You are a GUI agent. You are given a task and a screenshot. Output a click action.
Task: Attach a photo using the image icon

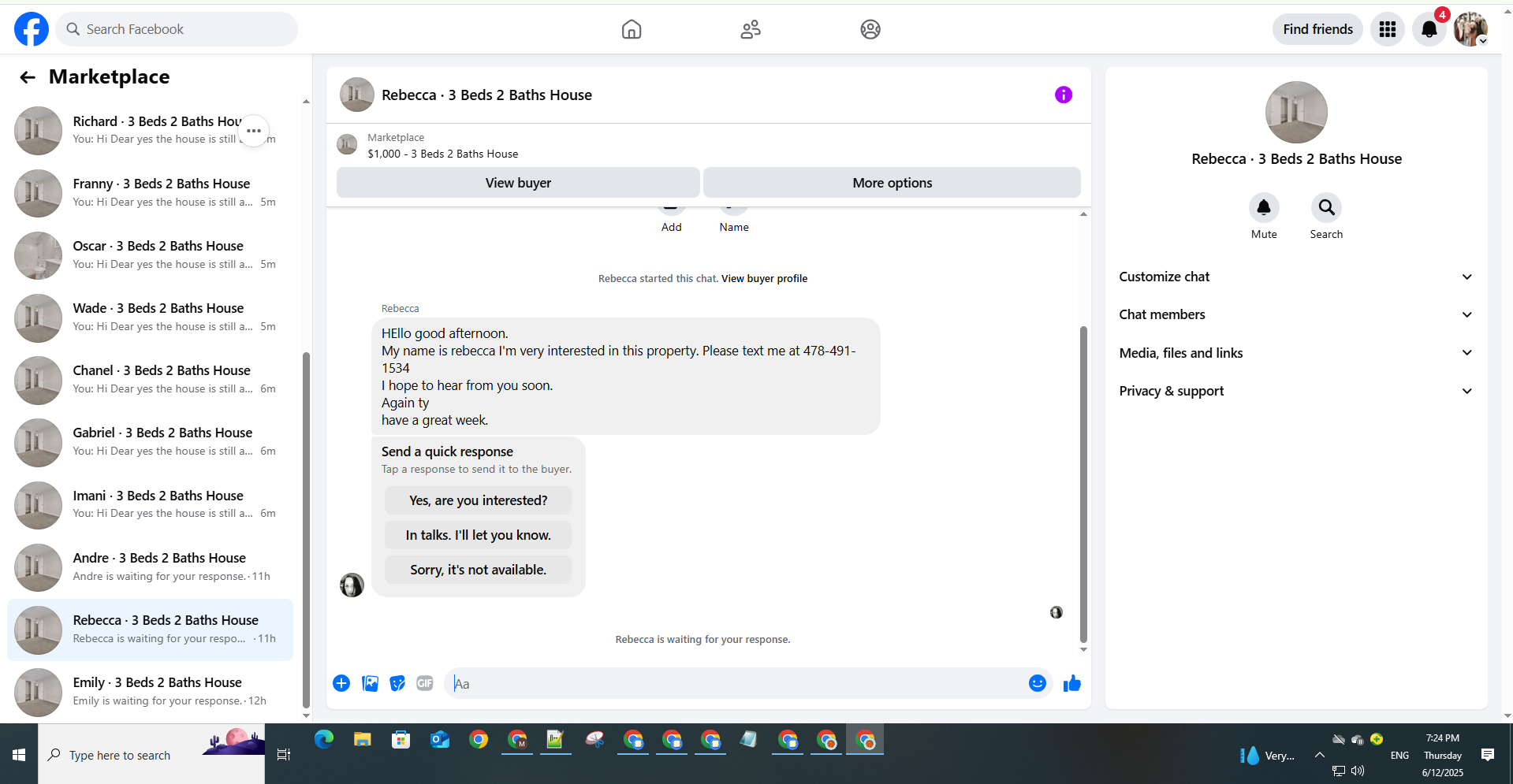coord(370,683)
